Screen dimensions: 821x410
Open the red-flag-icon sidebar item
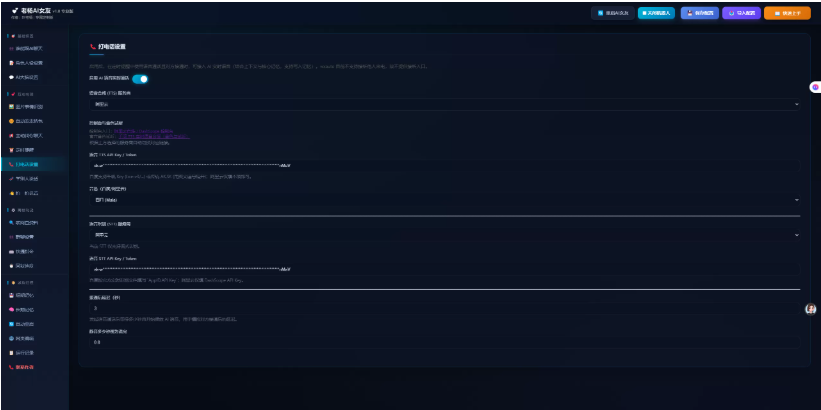click(x=26, y=136)
